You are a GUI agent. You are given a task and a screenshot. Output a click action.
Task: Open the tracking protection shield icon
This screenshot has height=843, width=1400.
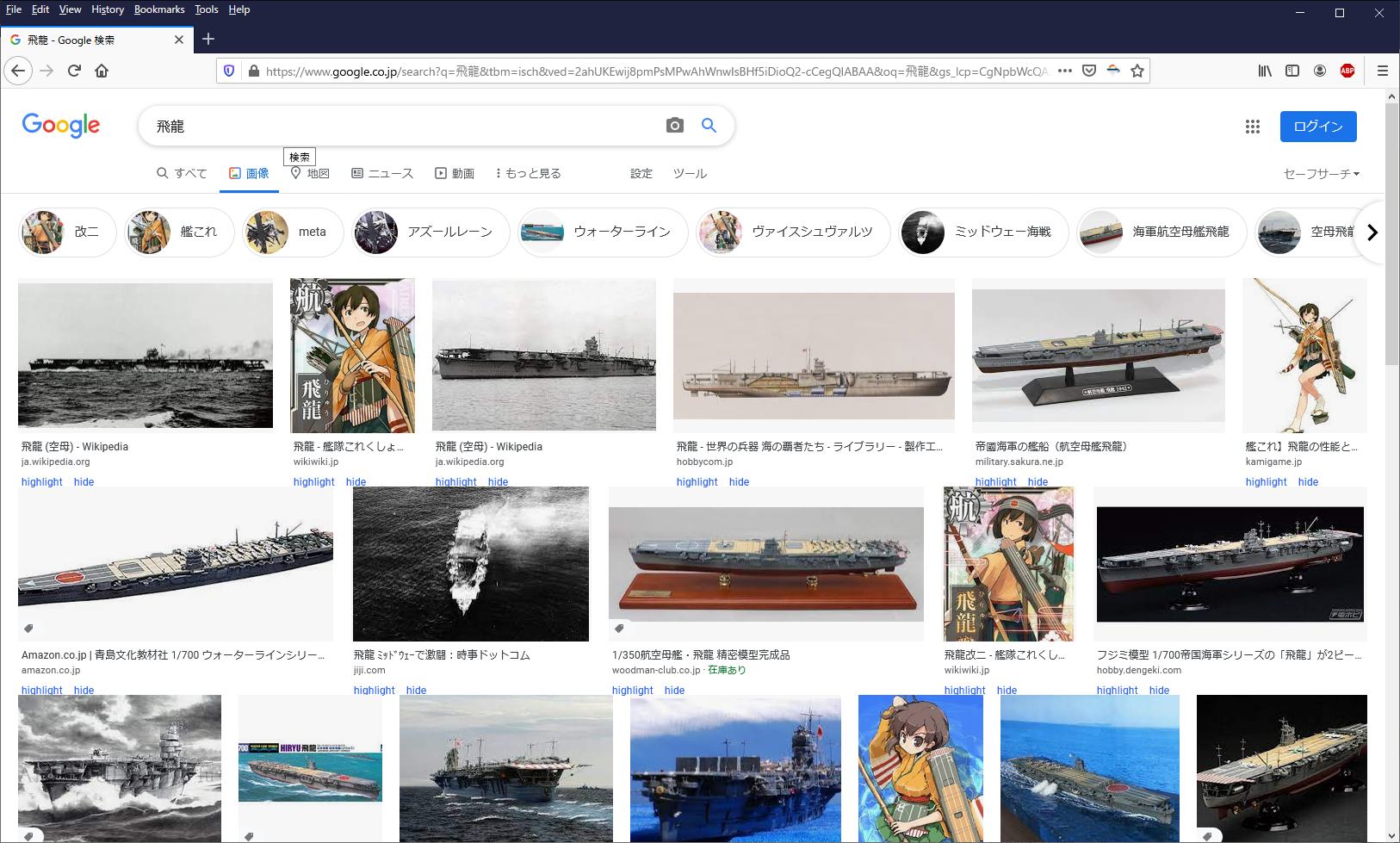pos(229,71)
